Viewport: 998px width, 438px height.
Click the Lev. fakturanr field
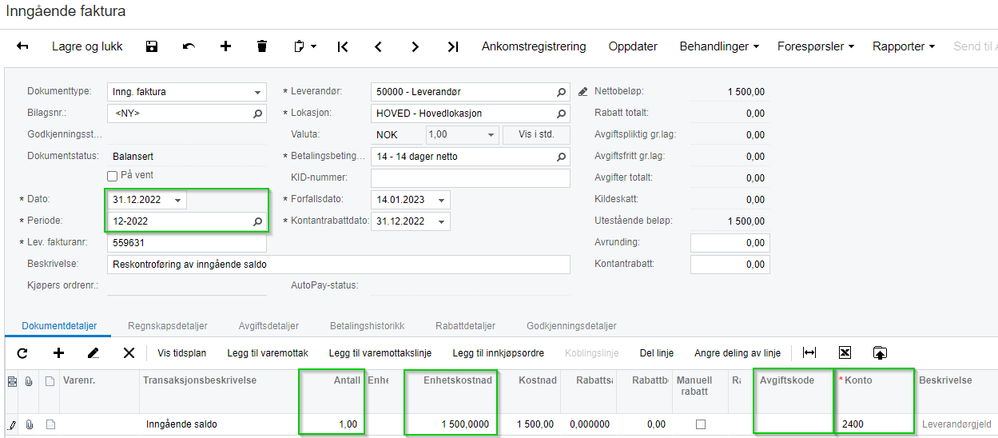pos(186,243)
